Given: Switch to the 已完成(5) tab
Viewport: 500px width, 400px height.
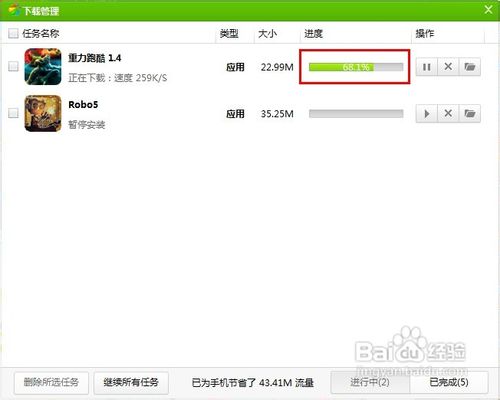Looking at the screenshot, I should point(449,382).
